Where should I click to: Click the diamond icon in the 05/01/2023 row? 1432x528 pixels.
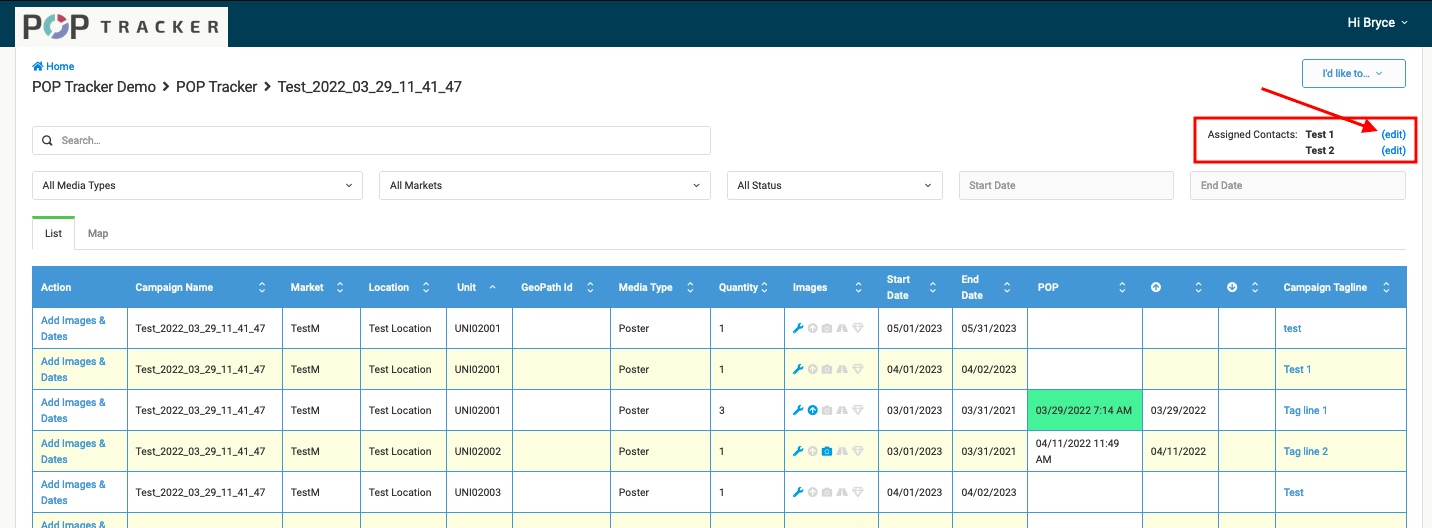pos(857,328)
